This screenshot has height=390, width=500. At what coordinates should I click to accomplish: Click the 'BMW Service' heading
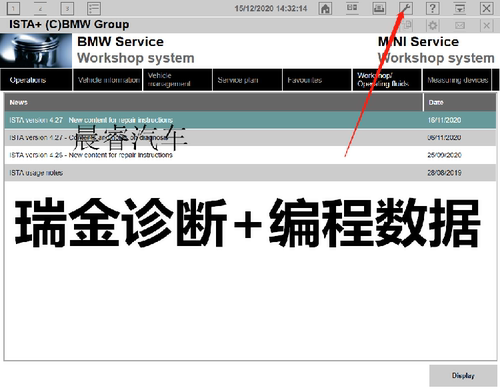click(120, 42)
